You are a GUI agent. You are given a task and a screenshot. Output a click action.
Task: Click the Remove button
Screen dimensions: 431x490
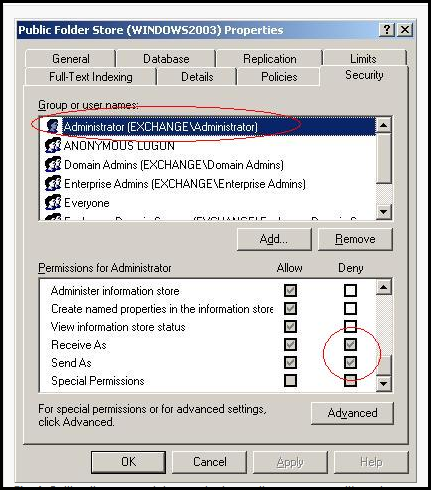[x=355, y=239]
